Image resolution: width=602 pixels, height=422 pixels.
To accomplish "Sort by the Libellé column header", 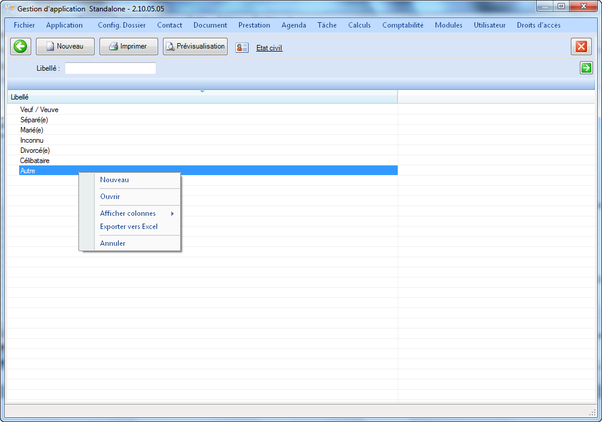I will (x=200, y=97).
